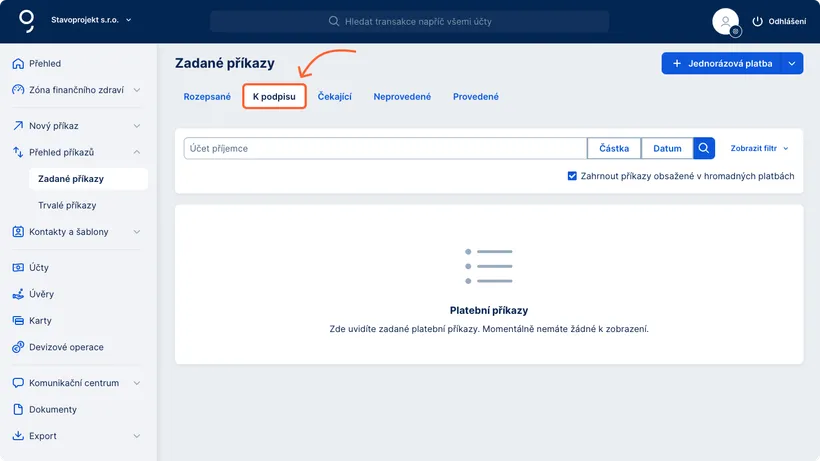The image size is (820, 461).
Task: Click the Účty wallet icon in sidebar
Action: (x=18, y=268)
